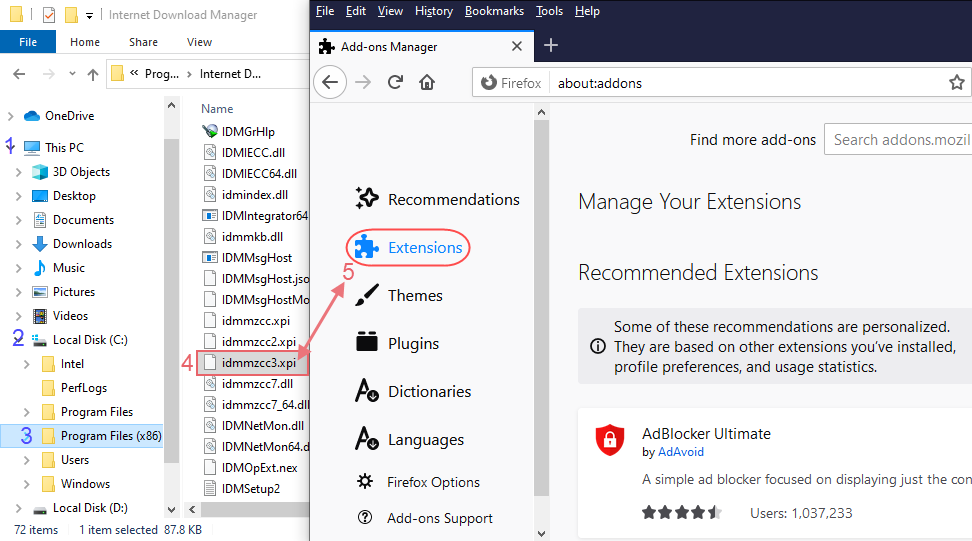Open Explorer File ribbon tab
Screen dimensions: 972x541
(28, 42)
